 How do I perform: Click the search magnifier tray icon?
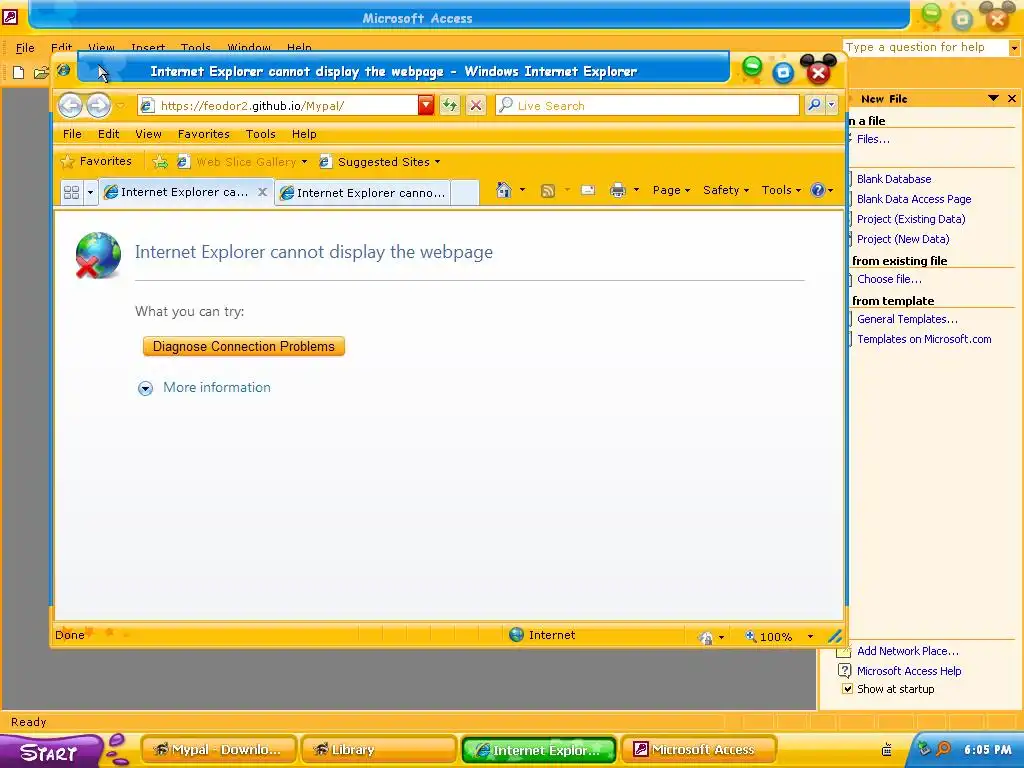click(x=943, y=749)
